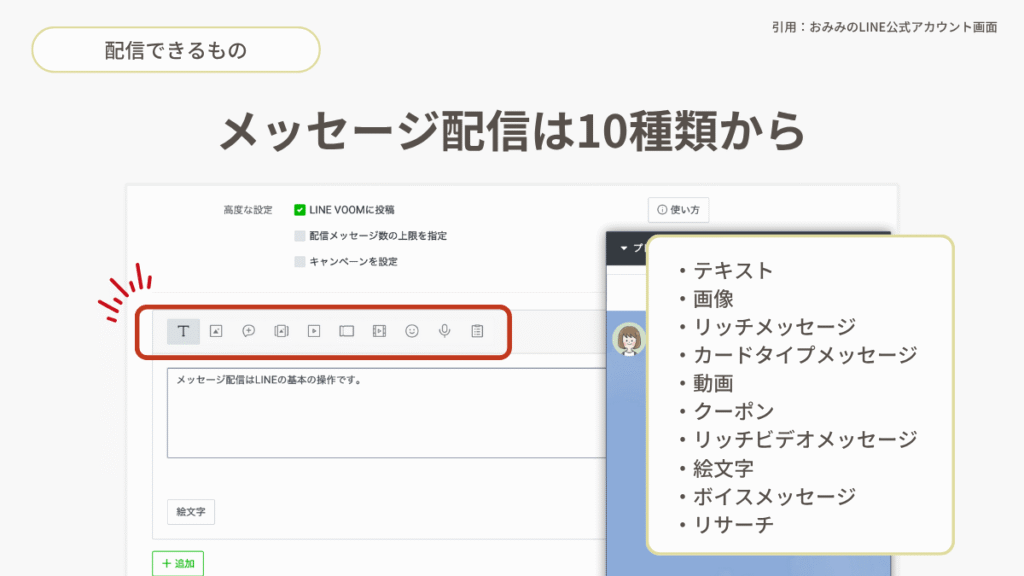Enable 配信メッセージ数の上限を指定 checkbox

coord(300,236)
